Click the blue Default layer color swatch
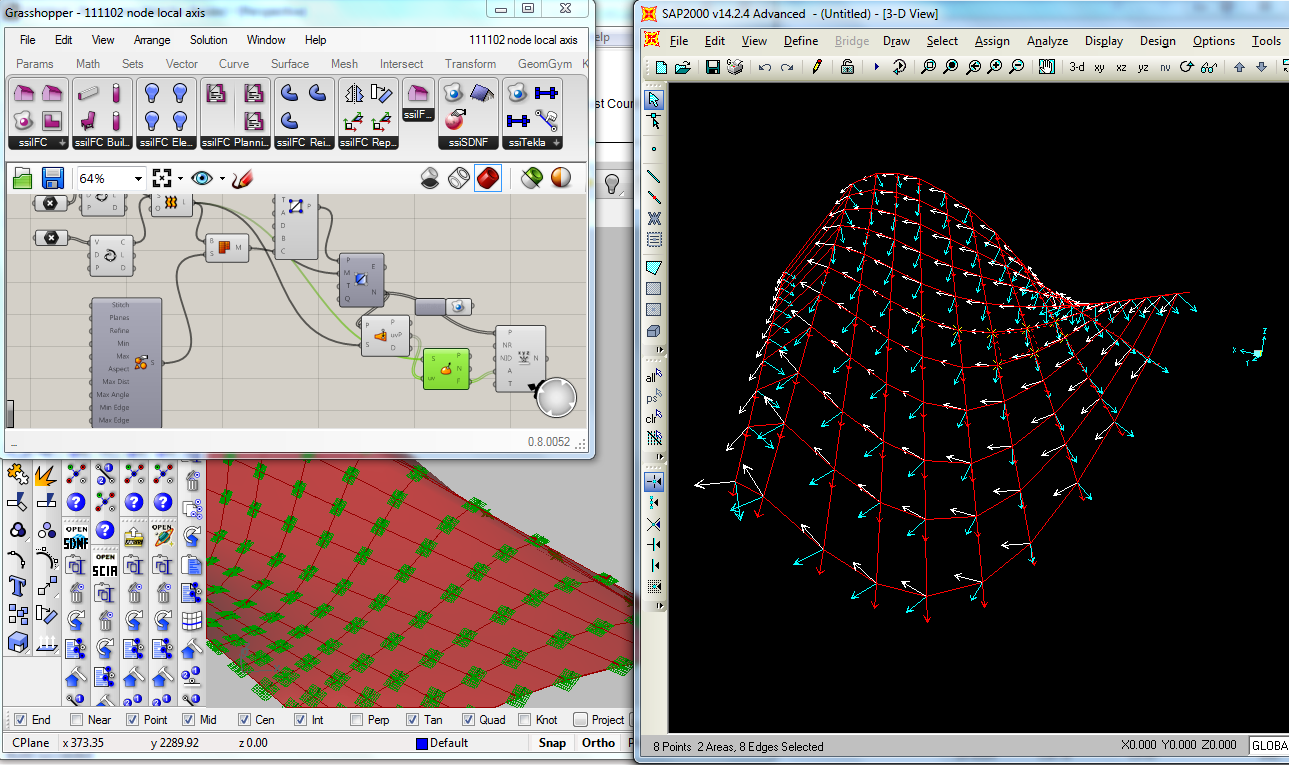1289x765 pixels. 422,743
